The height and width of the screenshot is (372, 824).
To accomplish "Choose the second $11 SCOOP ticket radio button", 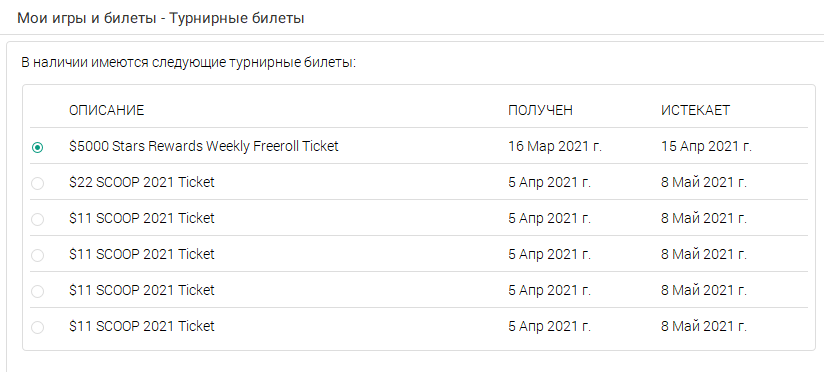I will (37, 255).
